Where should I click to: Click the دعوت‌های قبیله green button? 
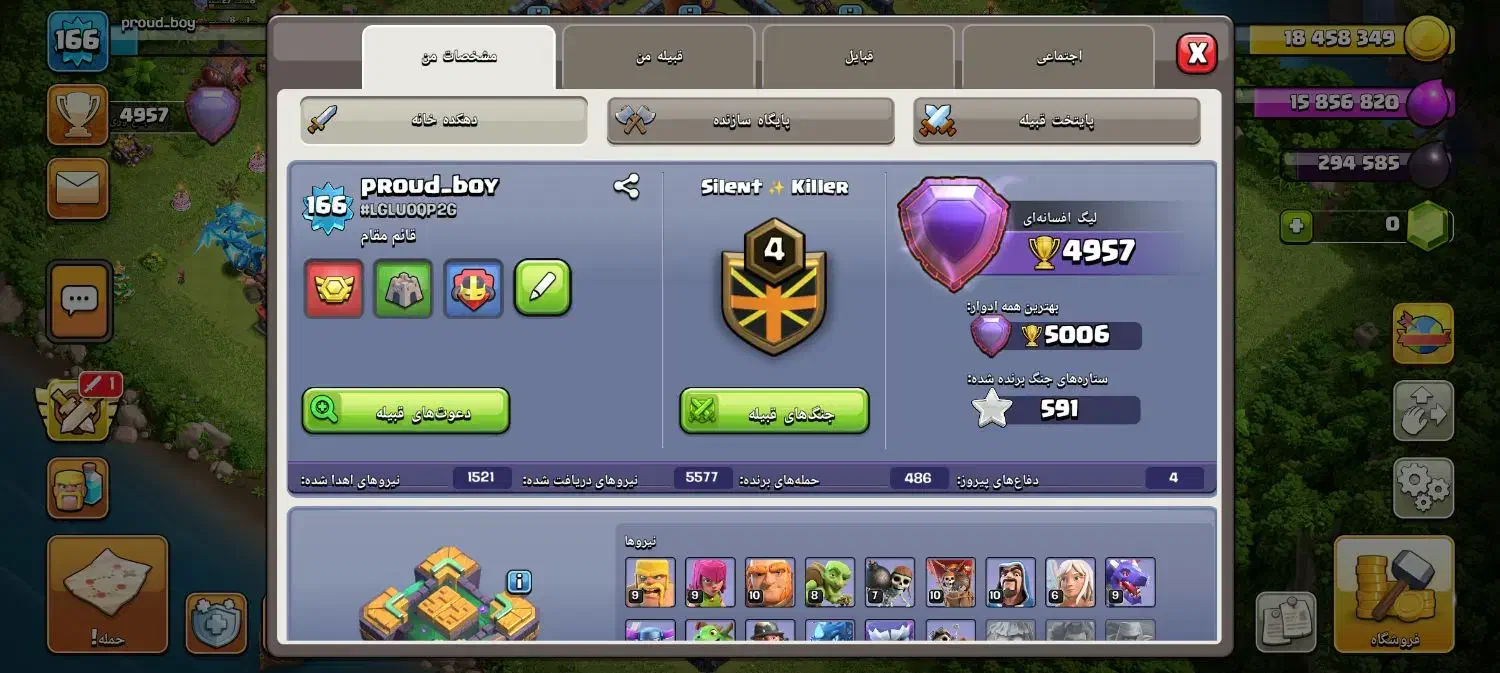tap(406, 410)
